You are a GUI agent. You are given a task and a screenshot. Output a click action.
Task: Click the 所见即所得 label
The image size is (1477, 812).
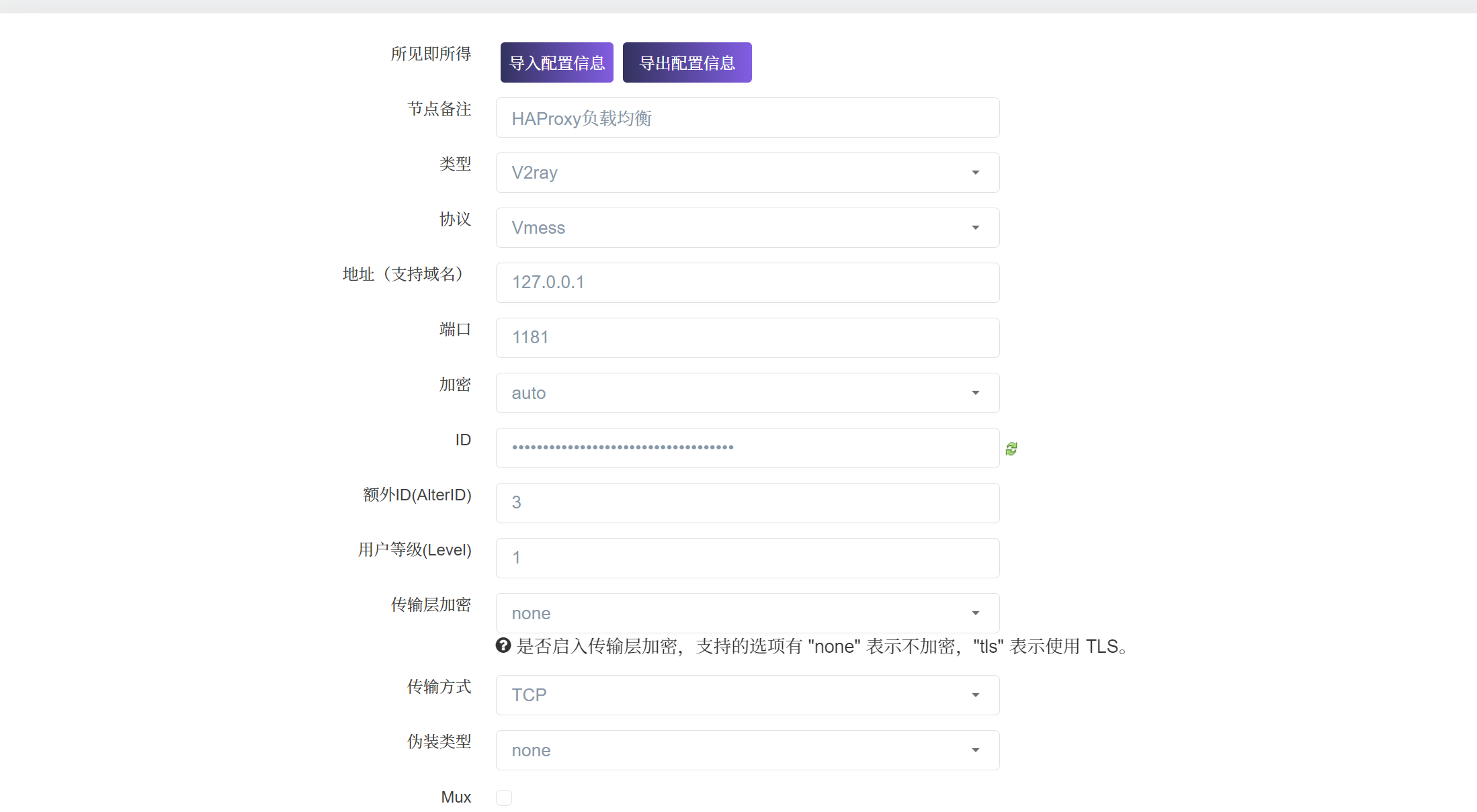[431, 54]
